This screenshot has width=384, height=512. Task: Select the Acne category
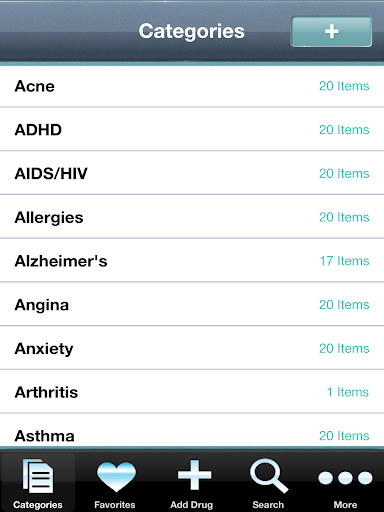pyautogui.click(x=192, y=86)
